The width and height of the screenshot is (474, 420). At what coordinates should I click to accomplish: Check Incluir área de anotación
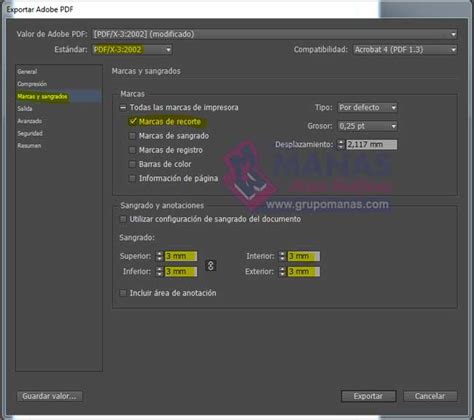(x=123, y=293)
